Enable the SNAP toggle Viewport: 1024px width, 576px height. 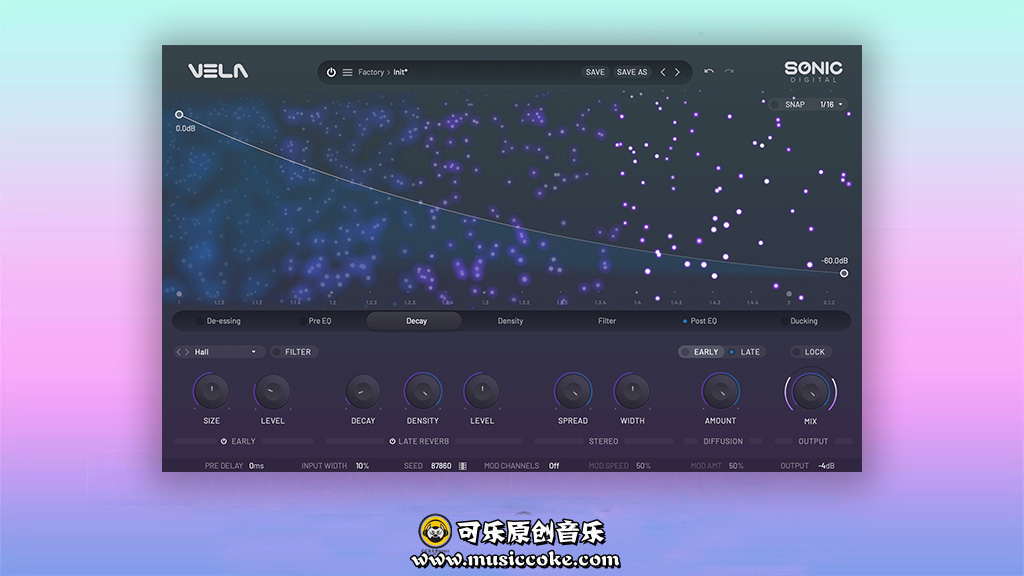pos(776,104)
